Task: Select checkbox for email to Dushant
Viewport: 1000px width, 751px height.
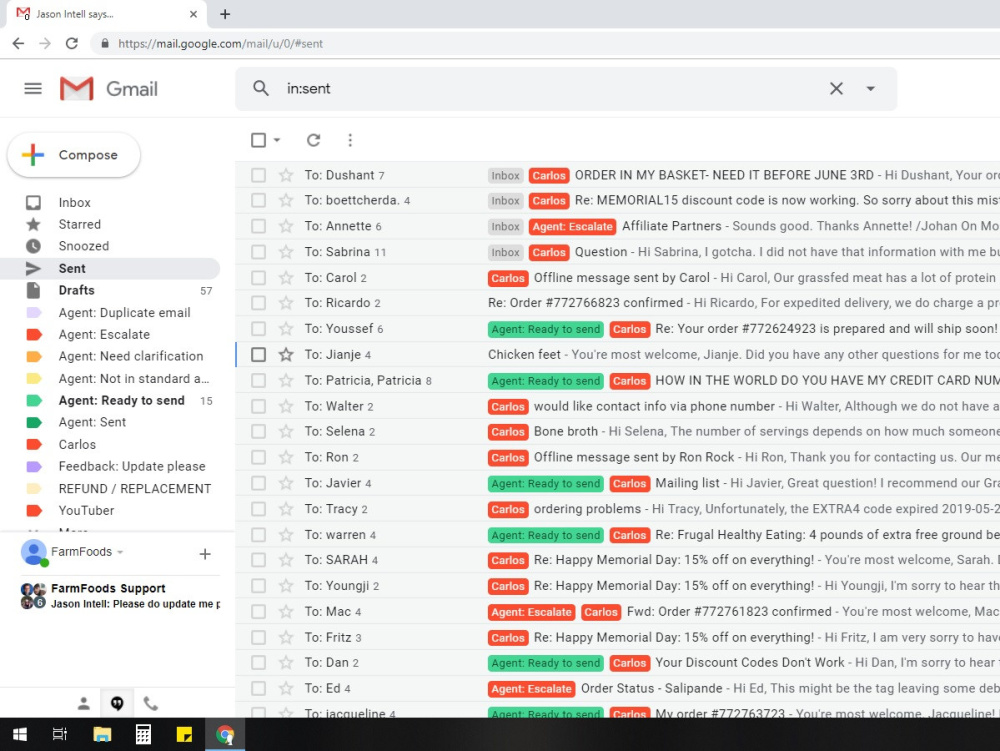Action: (x=258, y=175)
